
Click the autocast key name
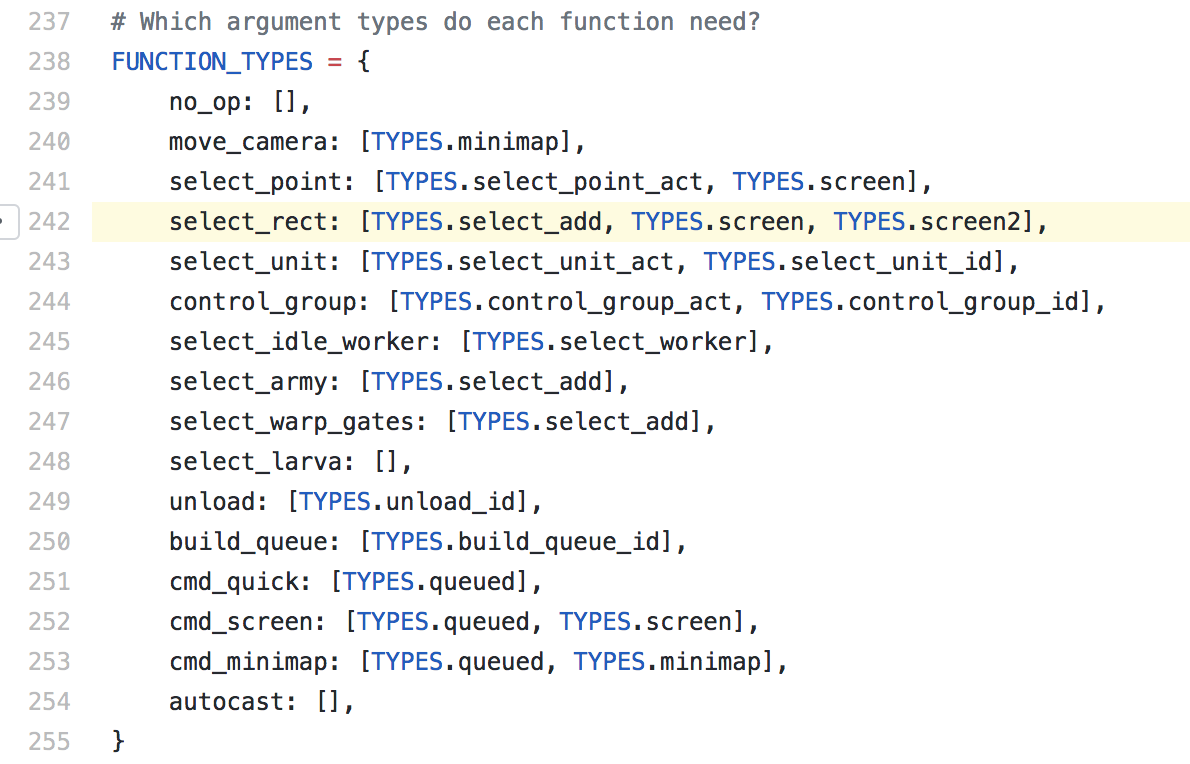pyautogui.click(x=226, y=702)
